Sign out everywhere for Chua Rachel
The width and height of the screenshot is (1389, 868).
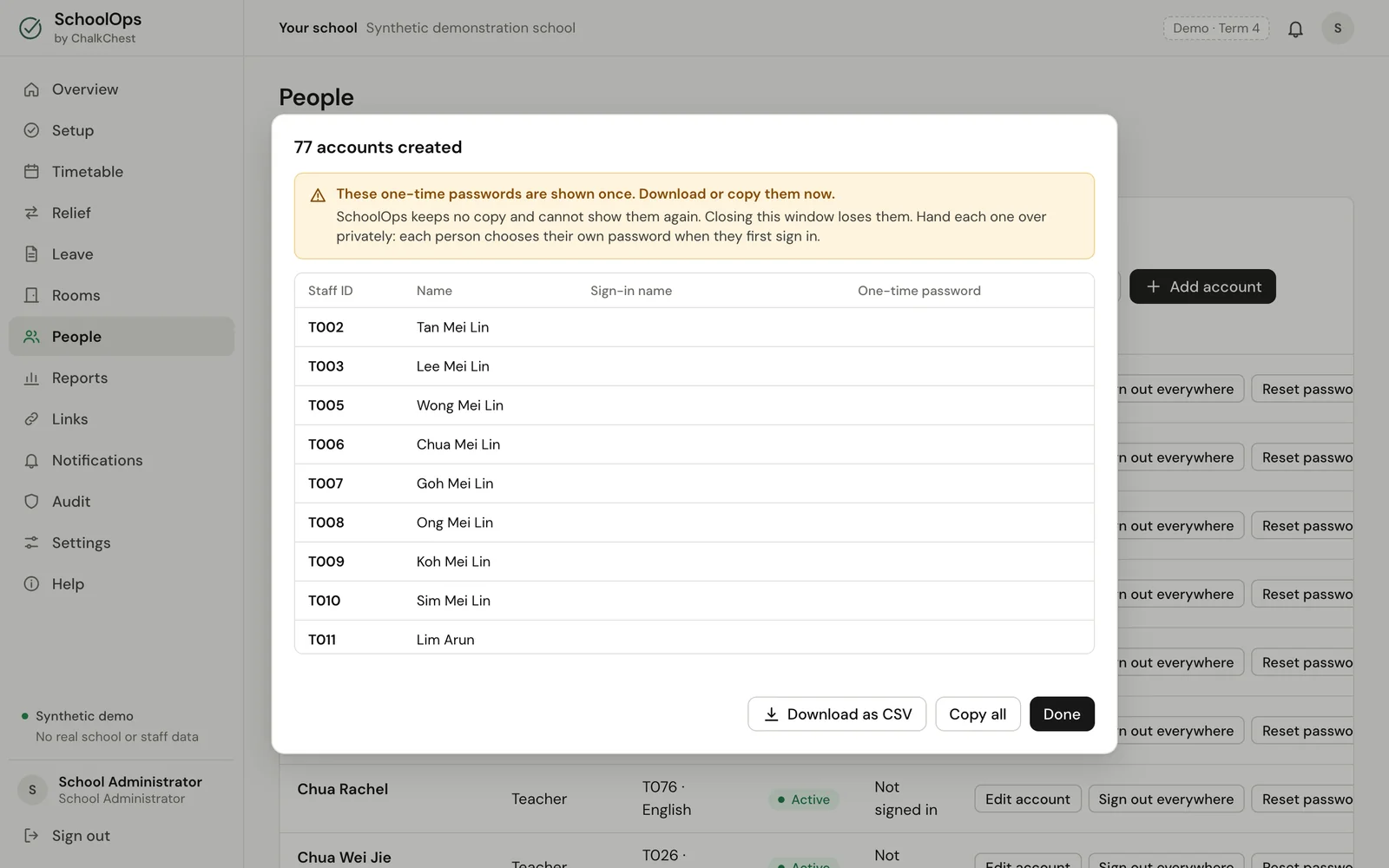pyautogui.click(x=1166, y=799)
